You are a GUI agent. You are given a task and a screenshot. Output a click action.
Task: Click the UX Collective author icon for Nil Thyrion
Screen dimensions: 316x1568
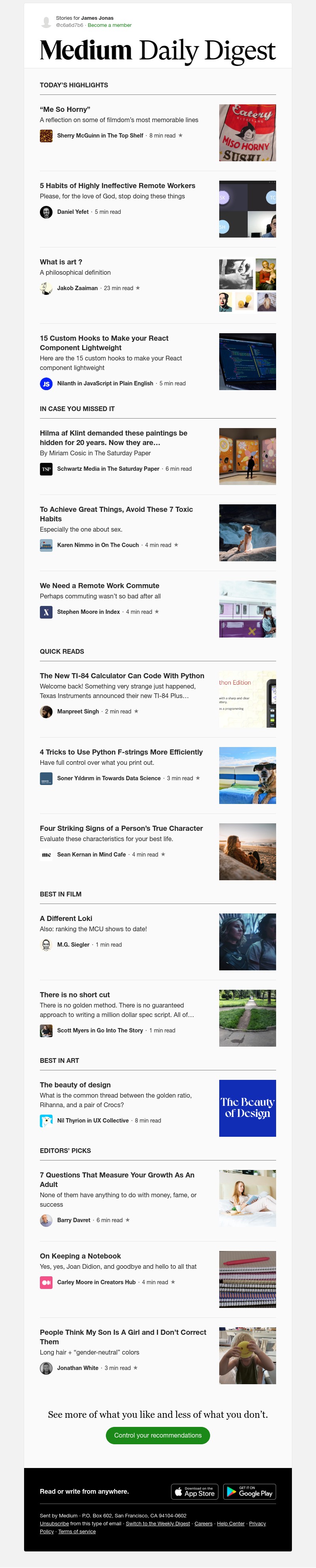tap(46, 1121)
